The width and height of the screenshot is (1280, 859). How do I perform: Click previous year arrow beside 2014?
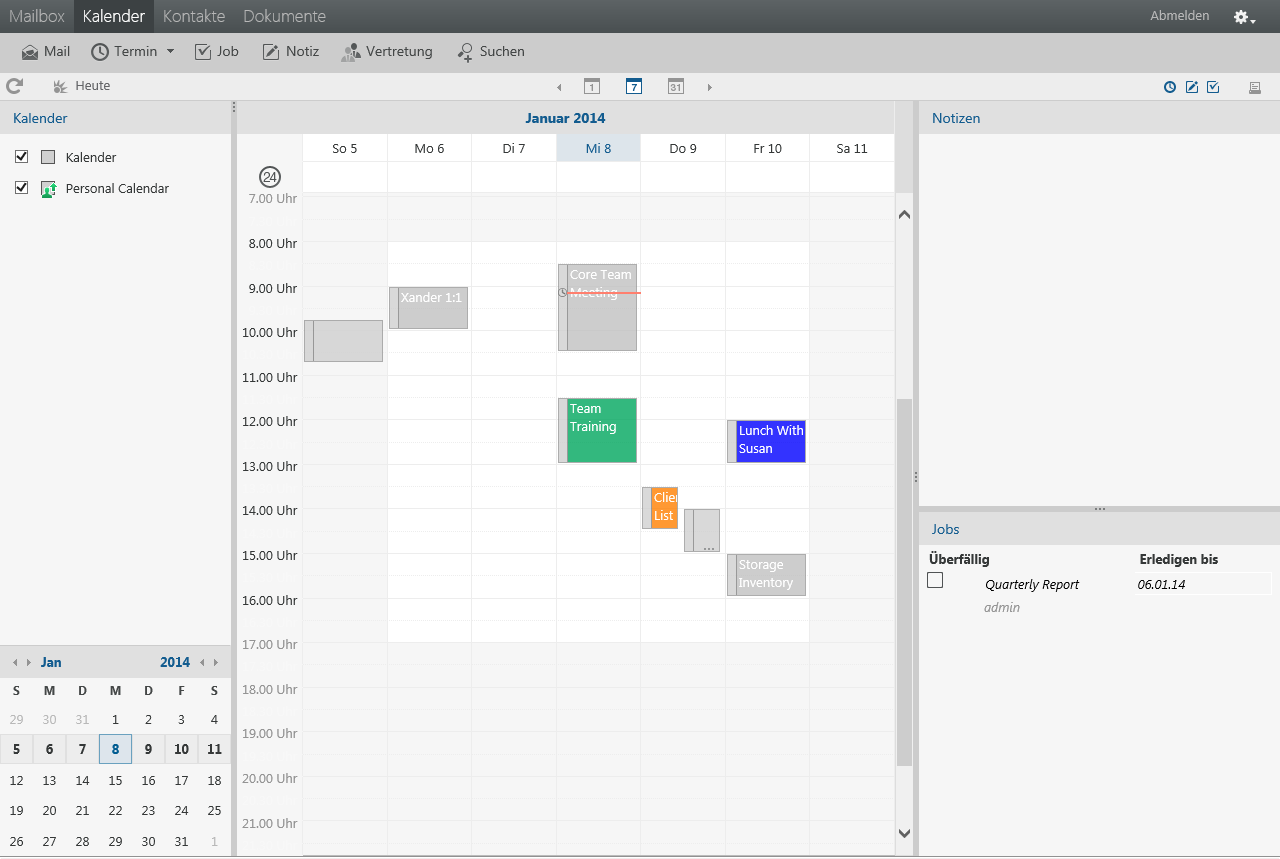[x=202, y=662]
